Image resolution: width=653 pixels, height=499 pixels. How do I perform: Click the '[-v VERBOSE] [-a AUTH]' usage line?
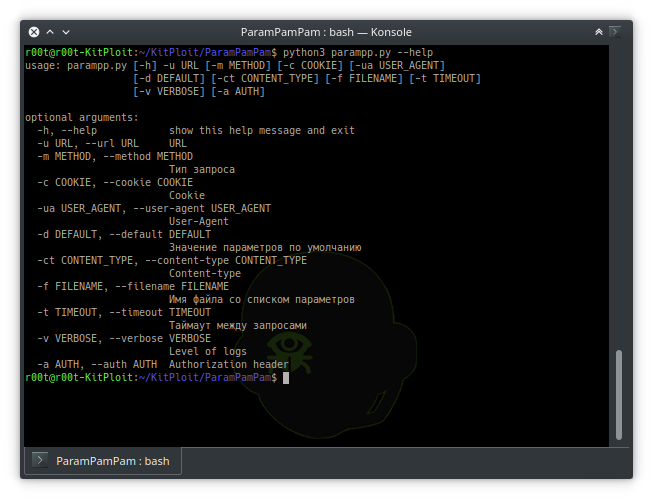[199, 91]
